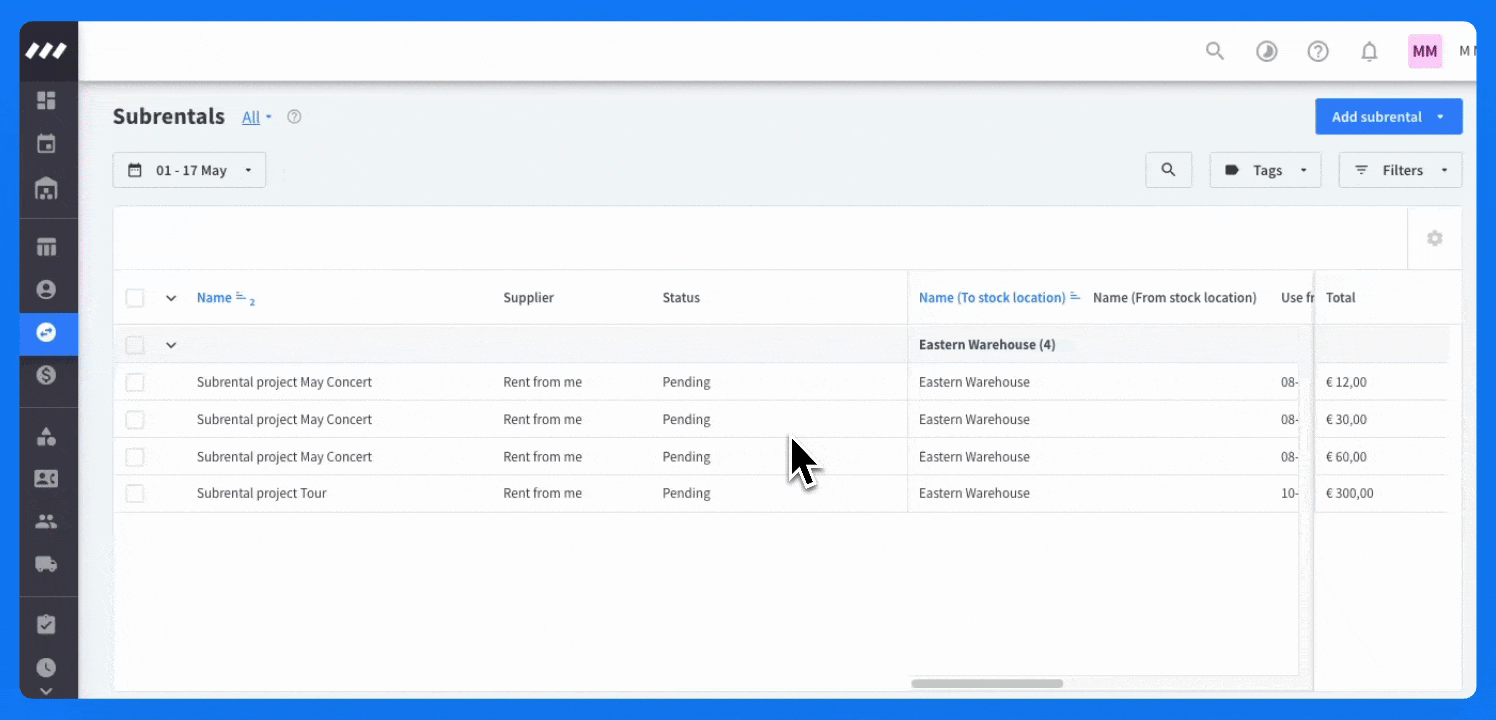Check the Subrental project Tour row checkbox
1496x720 pixels.
pos(135,493)
